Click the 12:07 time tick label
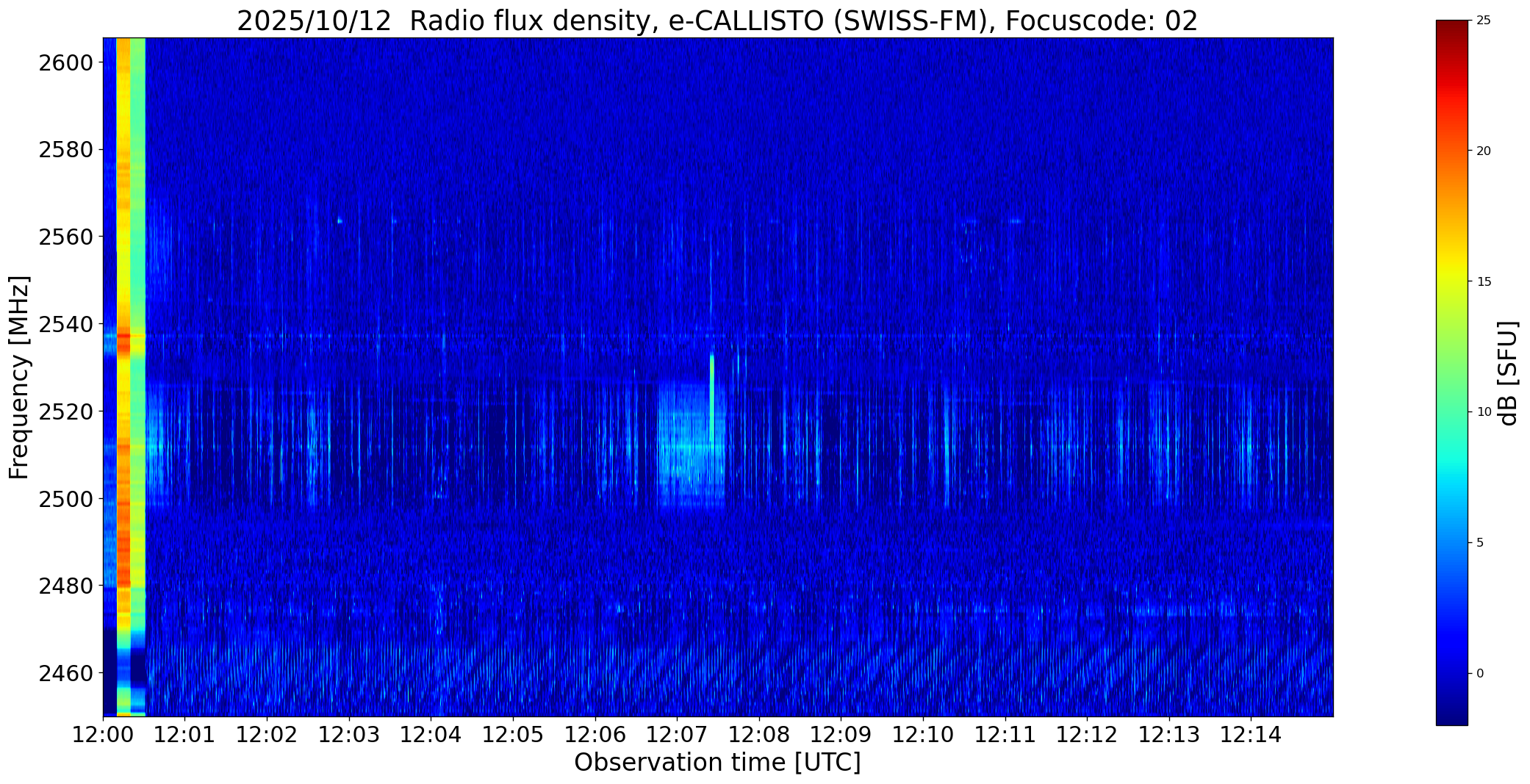The image size is (1530, 784). pyautogui.click(x=677, y=734)
